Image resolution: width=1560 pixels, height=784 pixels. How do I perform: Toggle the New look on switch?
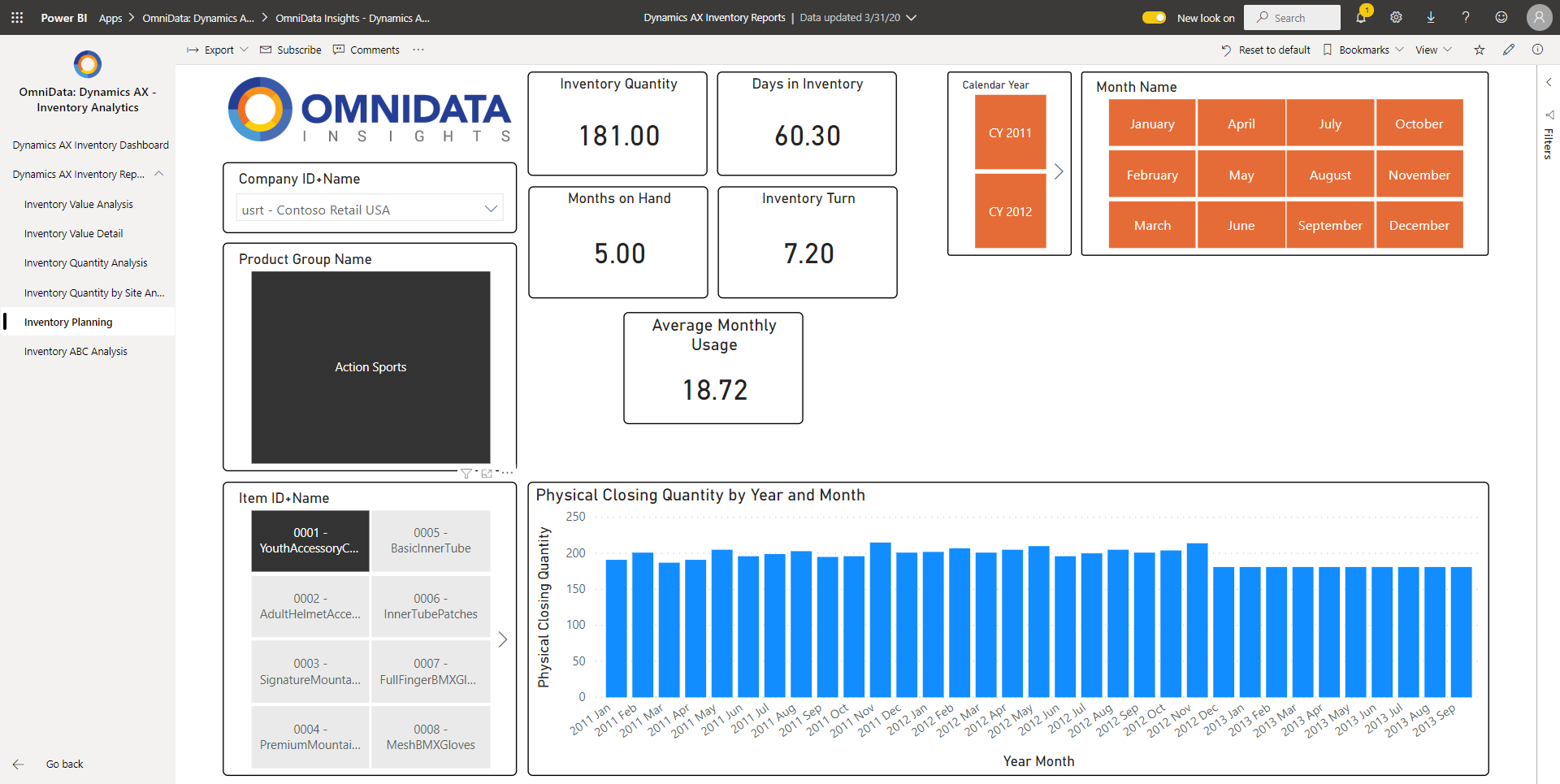click(1154, 17)
